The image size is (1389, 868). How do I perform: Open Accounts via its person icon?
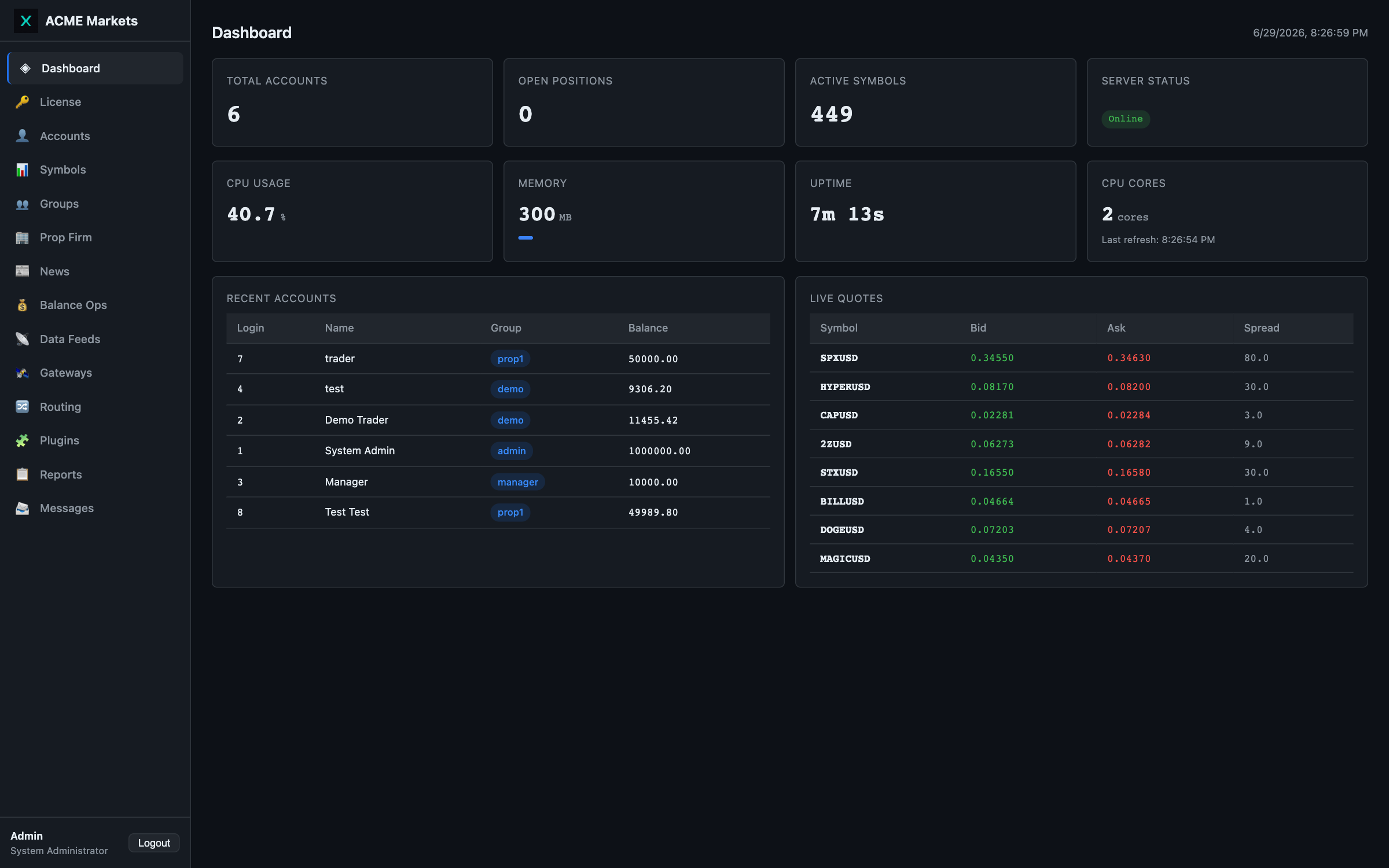(22, 136)
